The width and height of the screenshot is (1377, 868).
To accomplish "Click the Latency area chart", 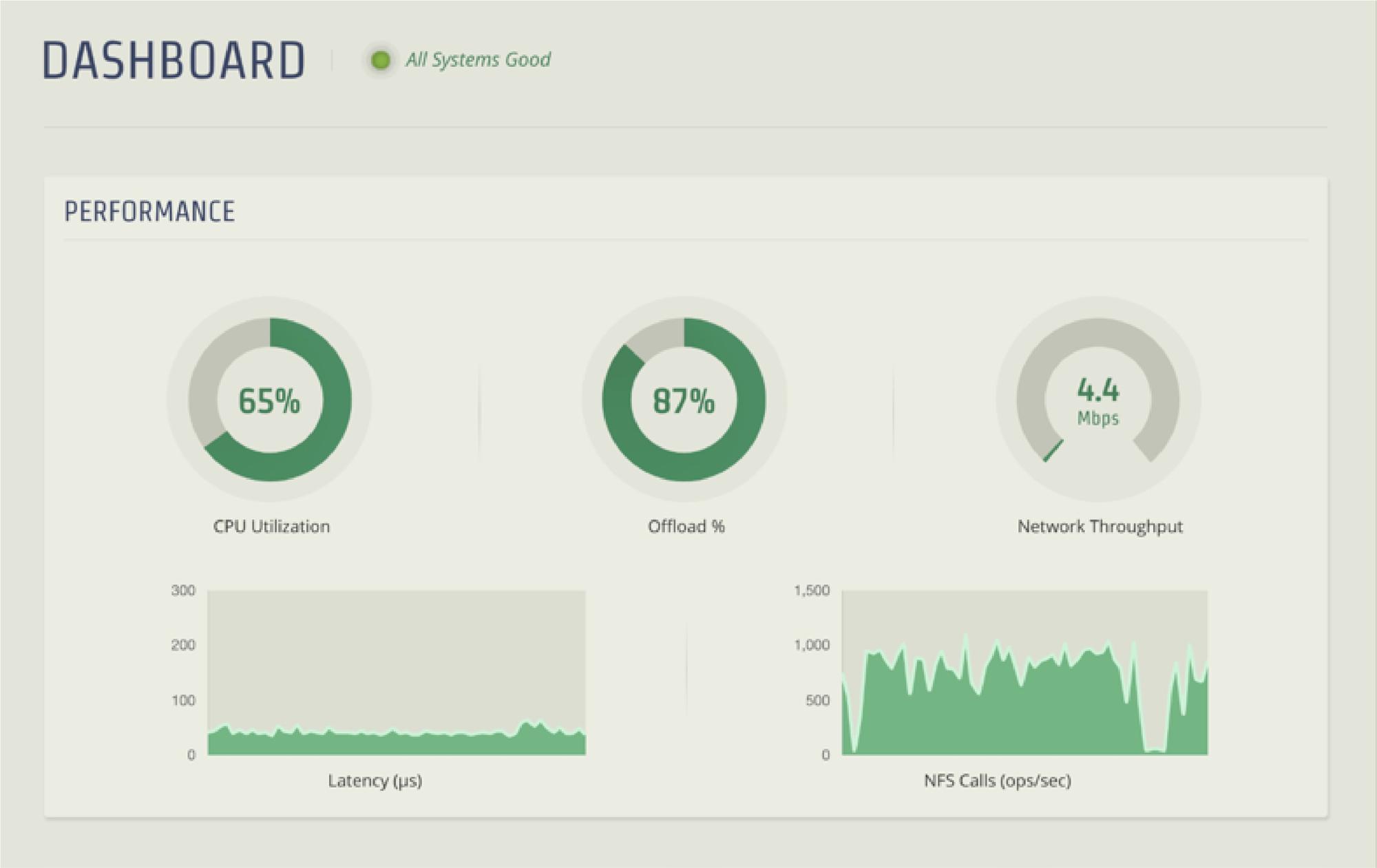I will [x=397, y=673].
